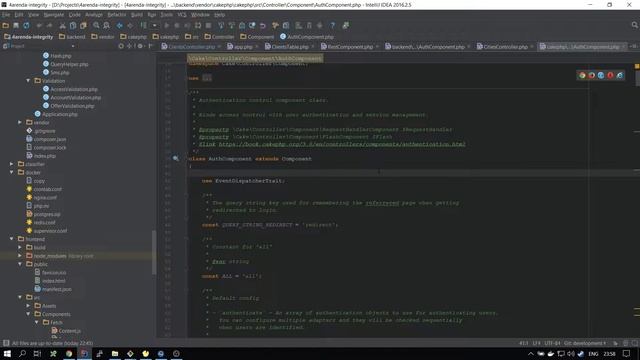Image resolution: width=640 pixels, height=360 pixels.
Task: Switch to RestComponent.php tab
Action: (350, 47)
